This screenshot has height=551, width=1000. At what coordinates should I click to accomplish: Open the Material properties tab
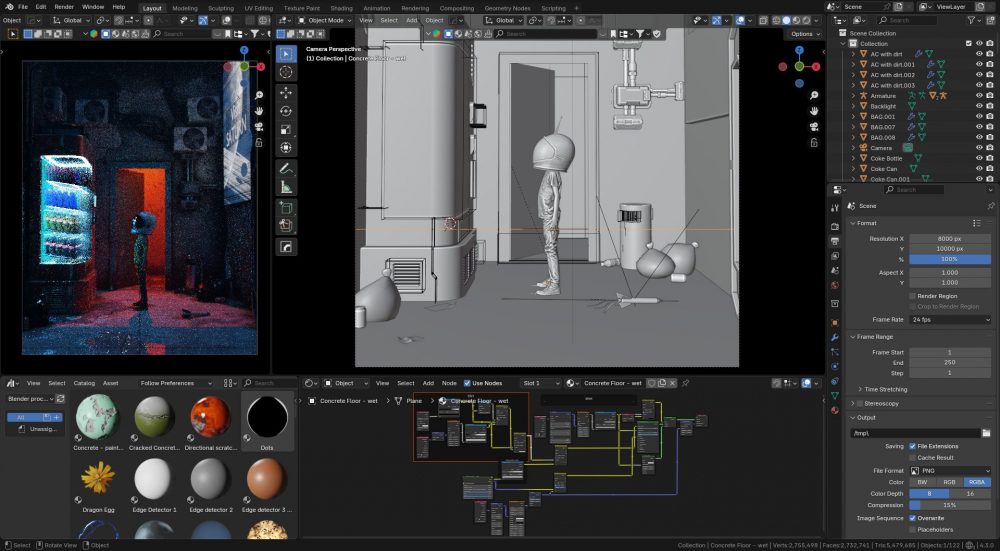click(835, 410)
